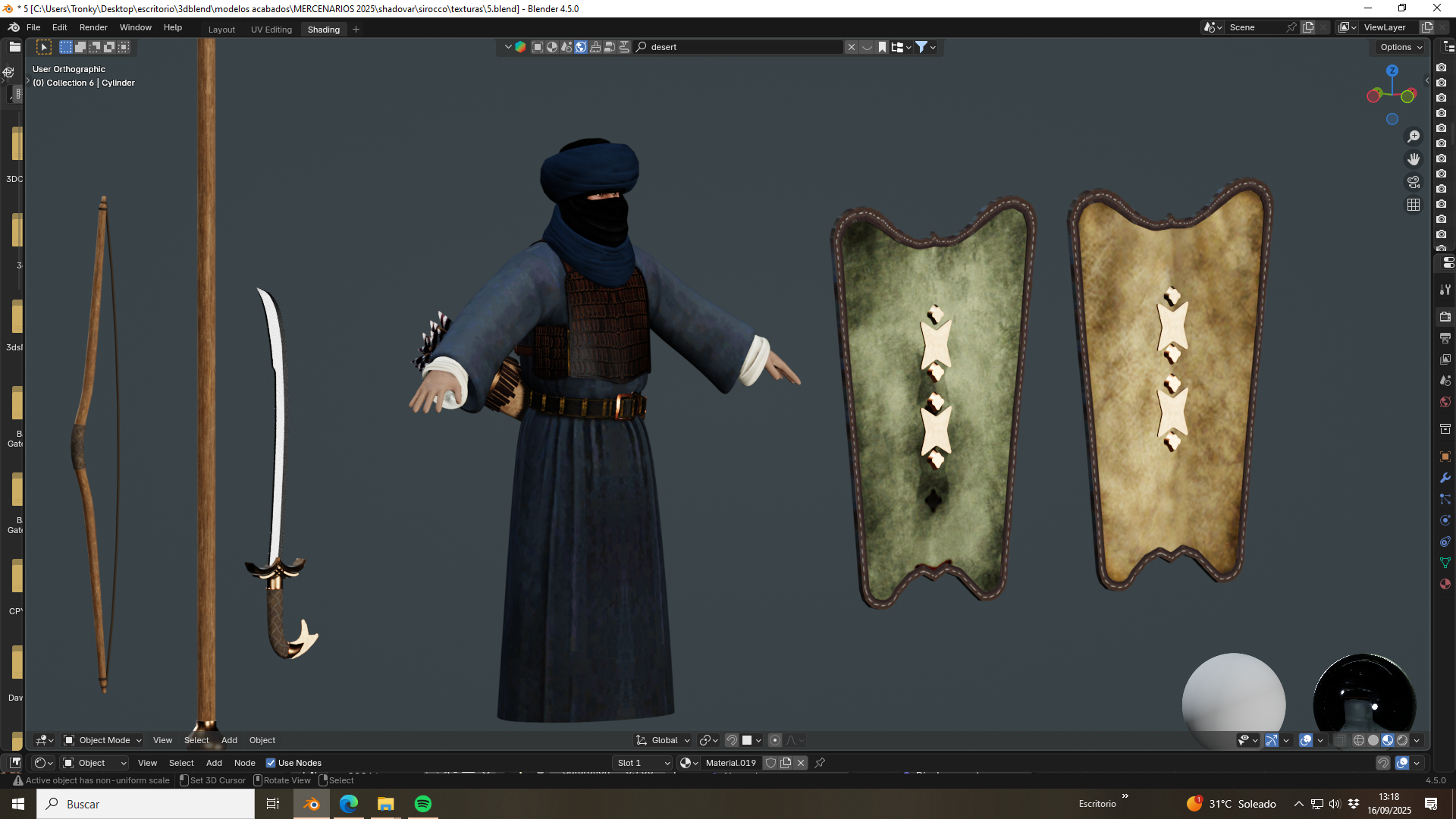This screenshot has width=1456, height=819.
Task: Open the Render menu
Action: (93, 27)
